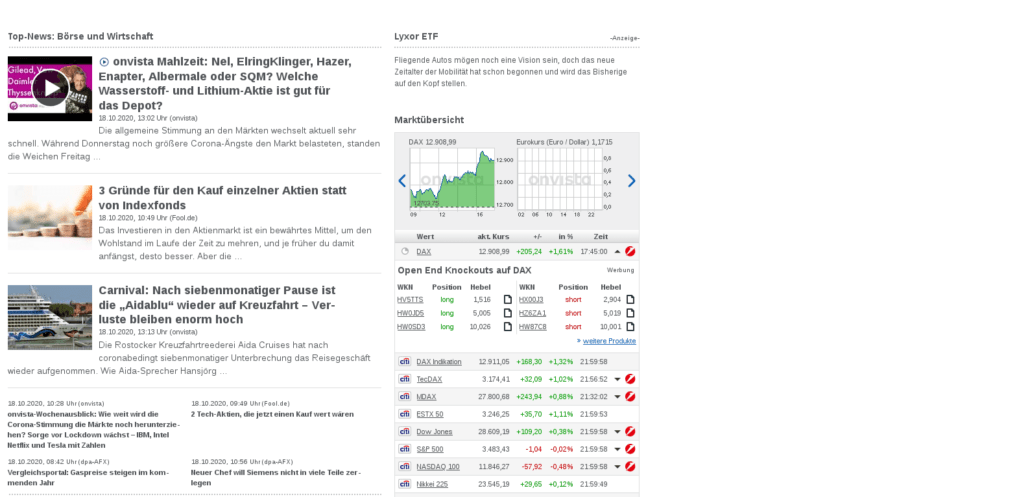Screen dimensions: 1030x497
Task: Open article about 3 Gründe für Kauf einzelner Aktien
Action: (x=222, y=198)
